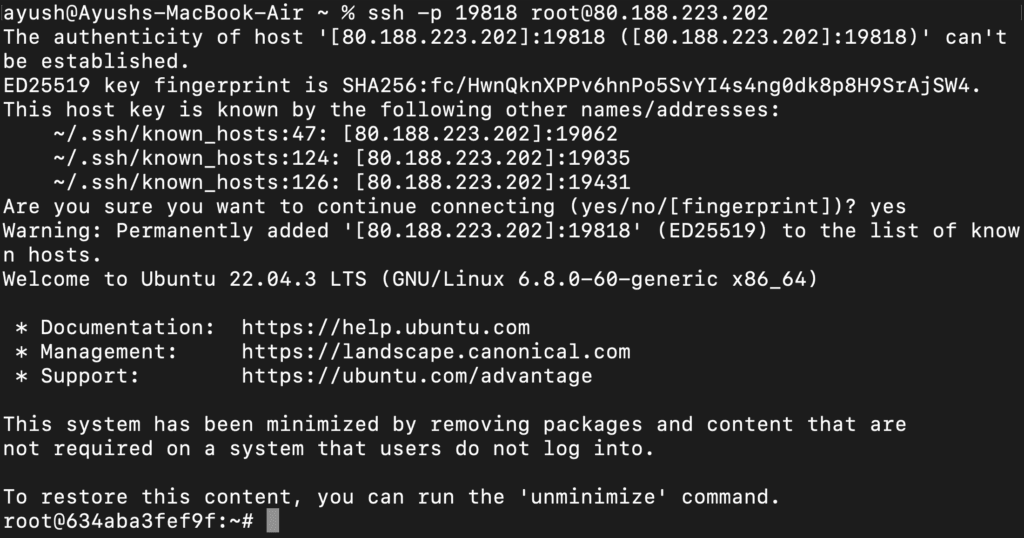Viewport: 1024px width, 538px height.
Task: Click the known_hosts:126 entry line
Action: pos(341,182)
